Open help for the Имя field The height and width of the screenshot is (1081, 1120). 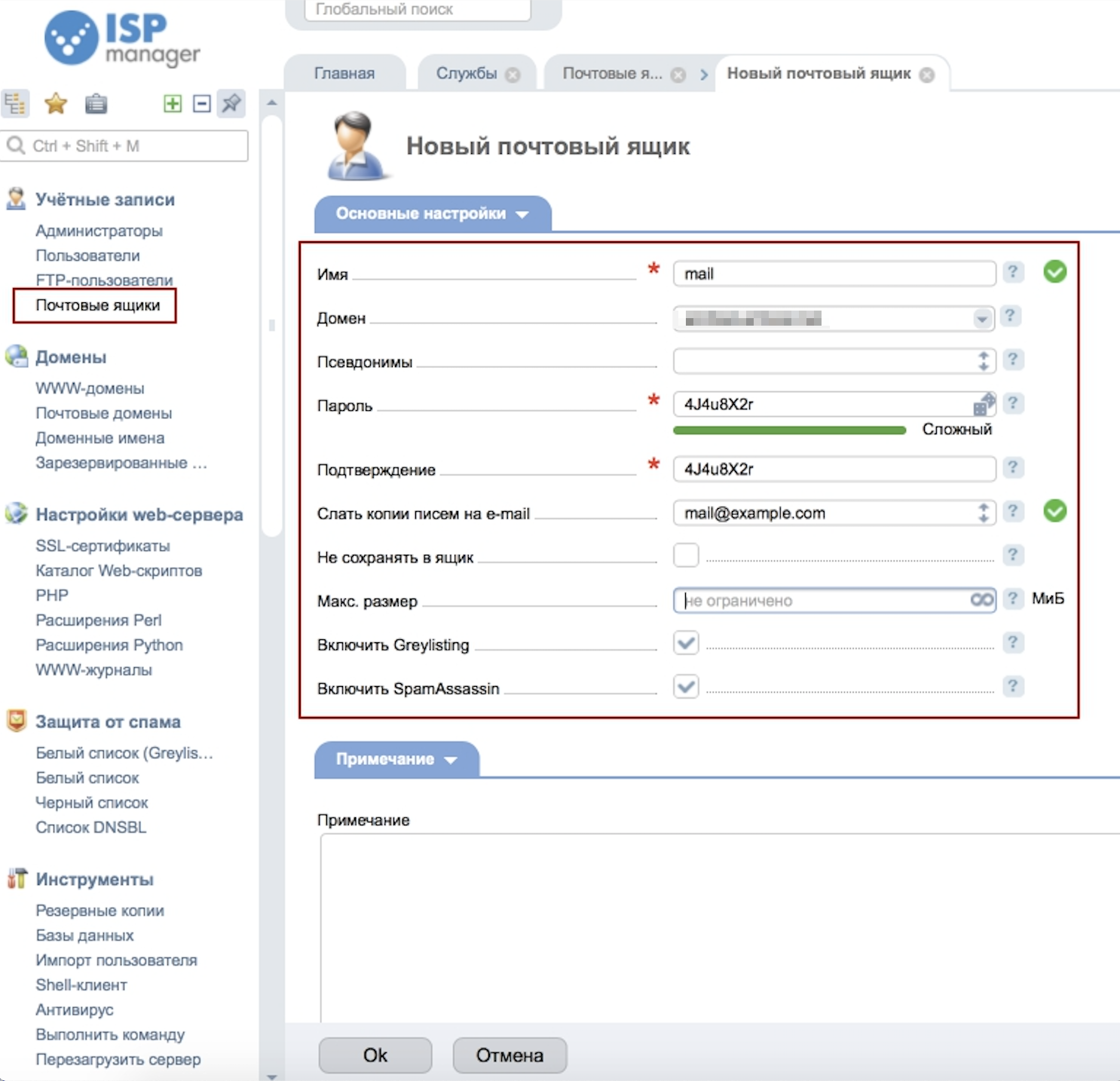(x=1013, y=272)
